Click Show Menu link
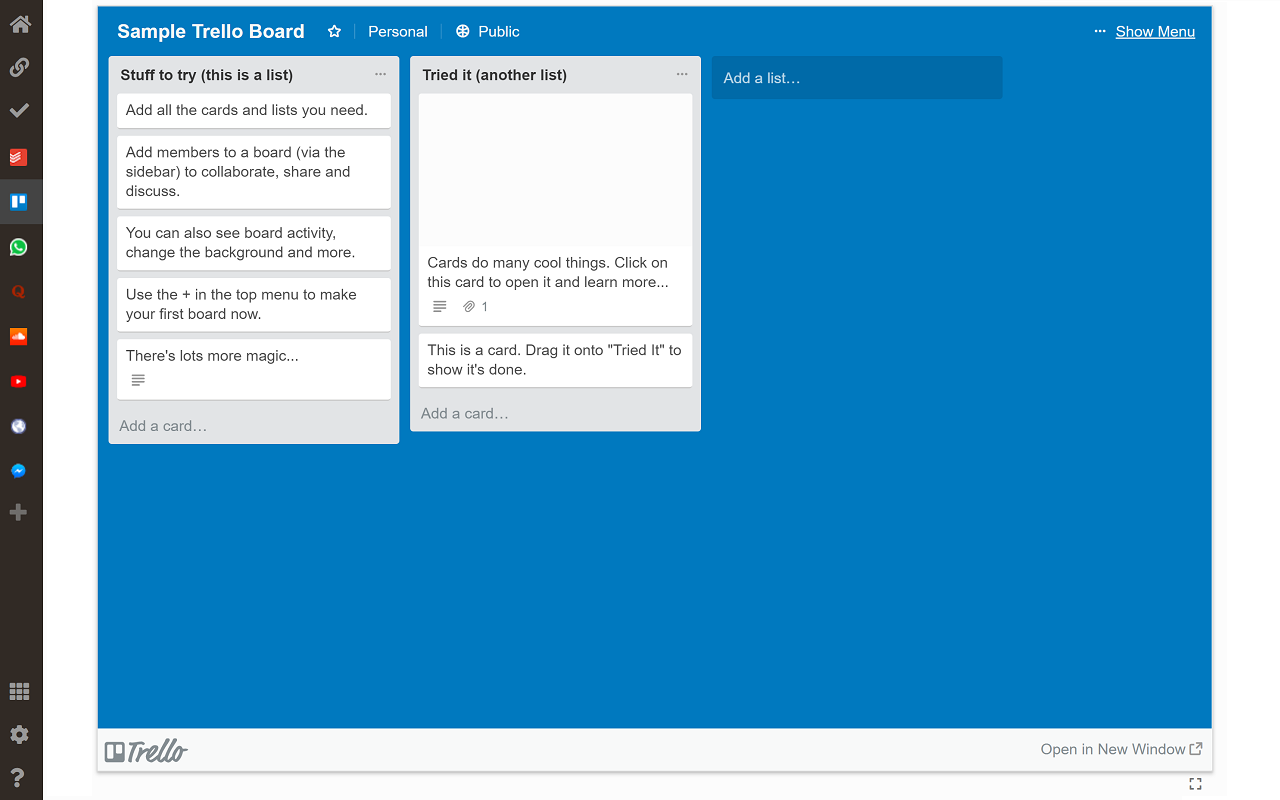The height and width of the screenshot is (800, 1280). [x=1155, y=31]
